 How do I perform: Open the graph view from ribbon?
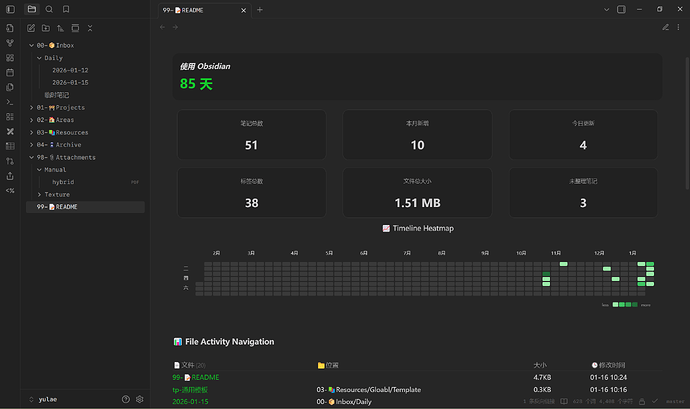click(x=10, y=44)
